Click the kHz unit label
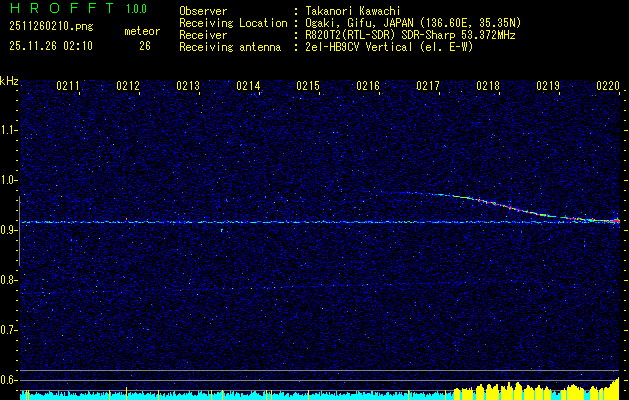The image size is (629, 400). [9, 81]
